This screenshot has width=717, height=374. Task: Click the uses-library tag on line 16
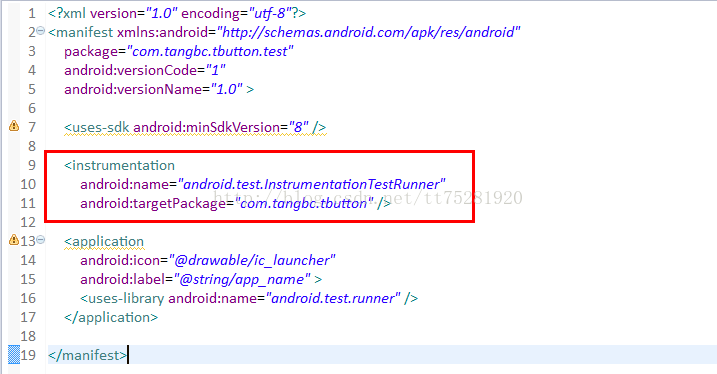click(x=122, y=299)
